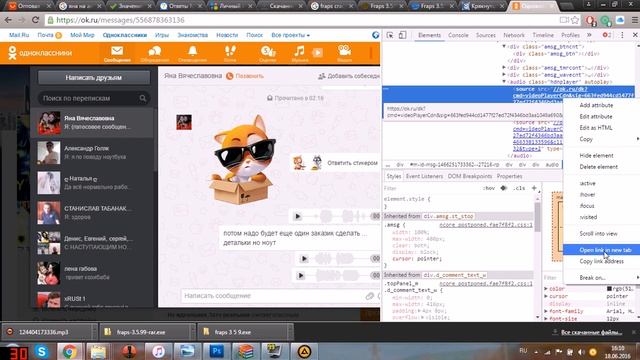Image resolution: width=640 pixels, height=360 pixels.
Task: Reload the page with refresh icon
Action: [x=36, y=20]
